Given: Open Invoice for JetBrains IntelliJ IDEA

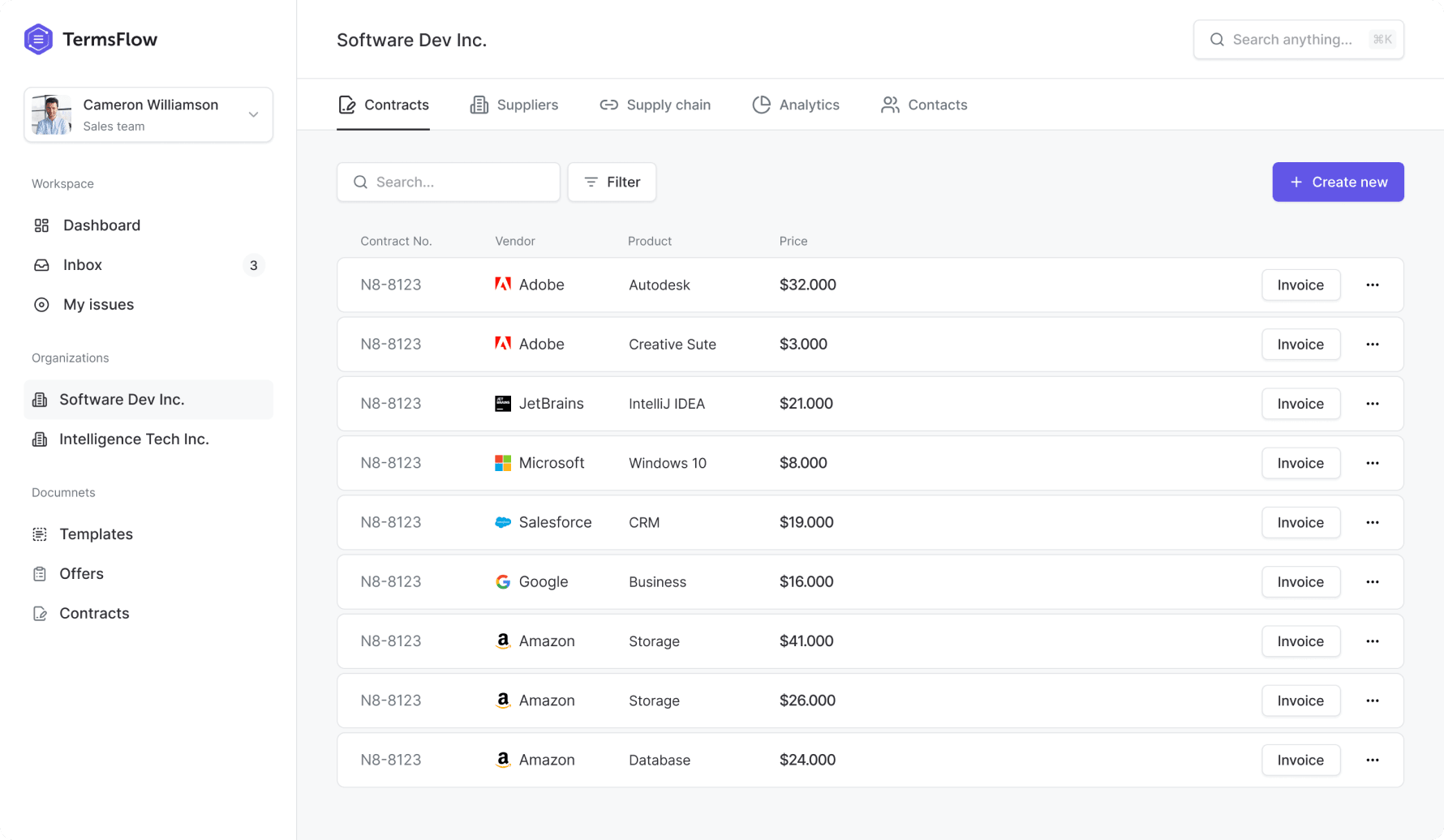Looking at the screenshot, I should pyautogui.click(x=1300, y=404).
